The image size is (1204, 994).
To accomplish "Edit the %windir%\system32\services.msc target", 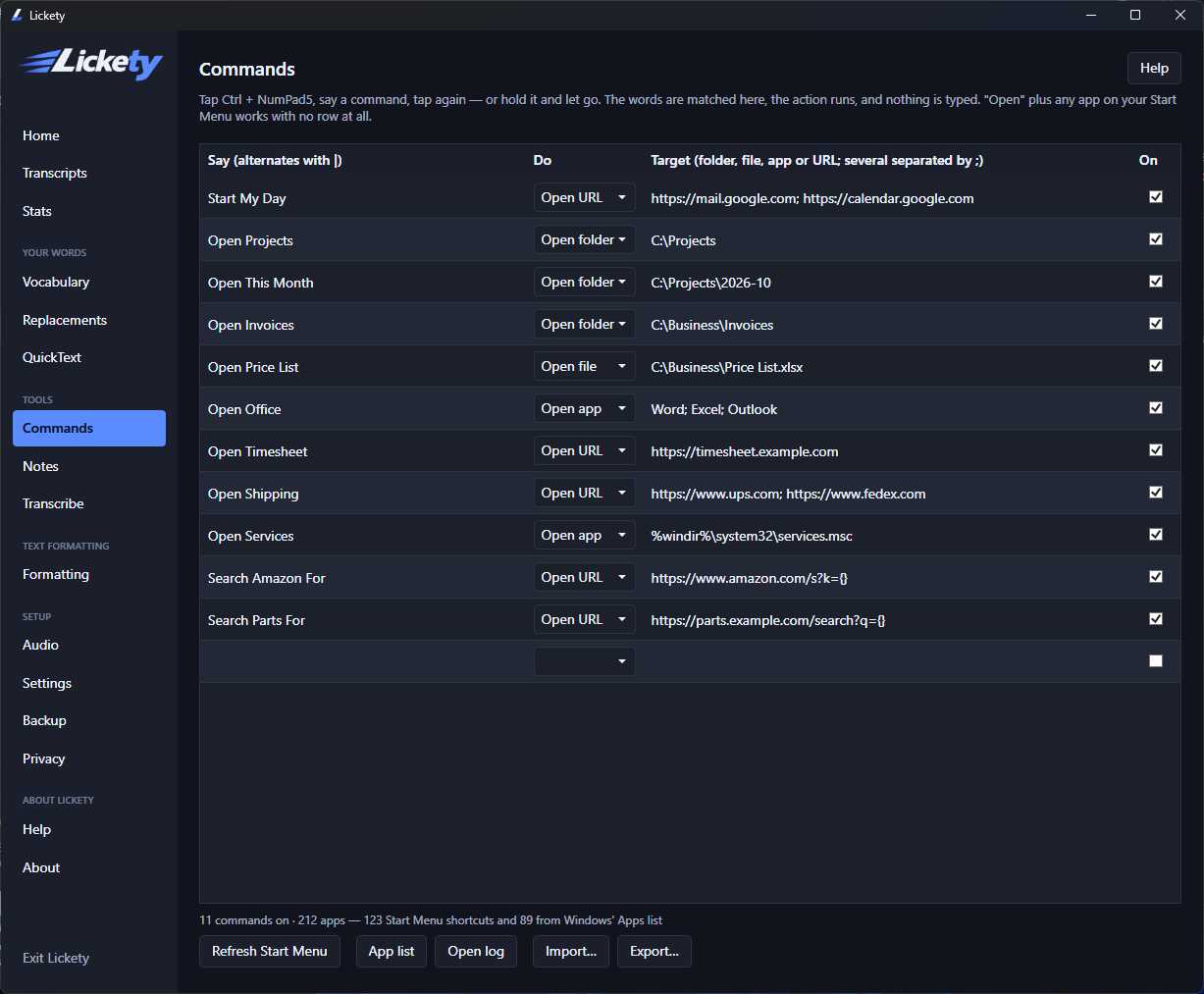I will pyautogui.click(x=888, y=536).
